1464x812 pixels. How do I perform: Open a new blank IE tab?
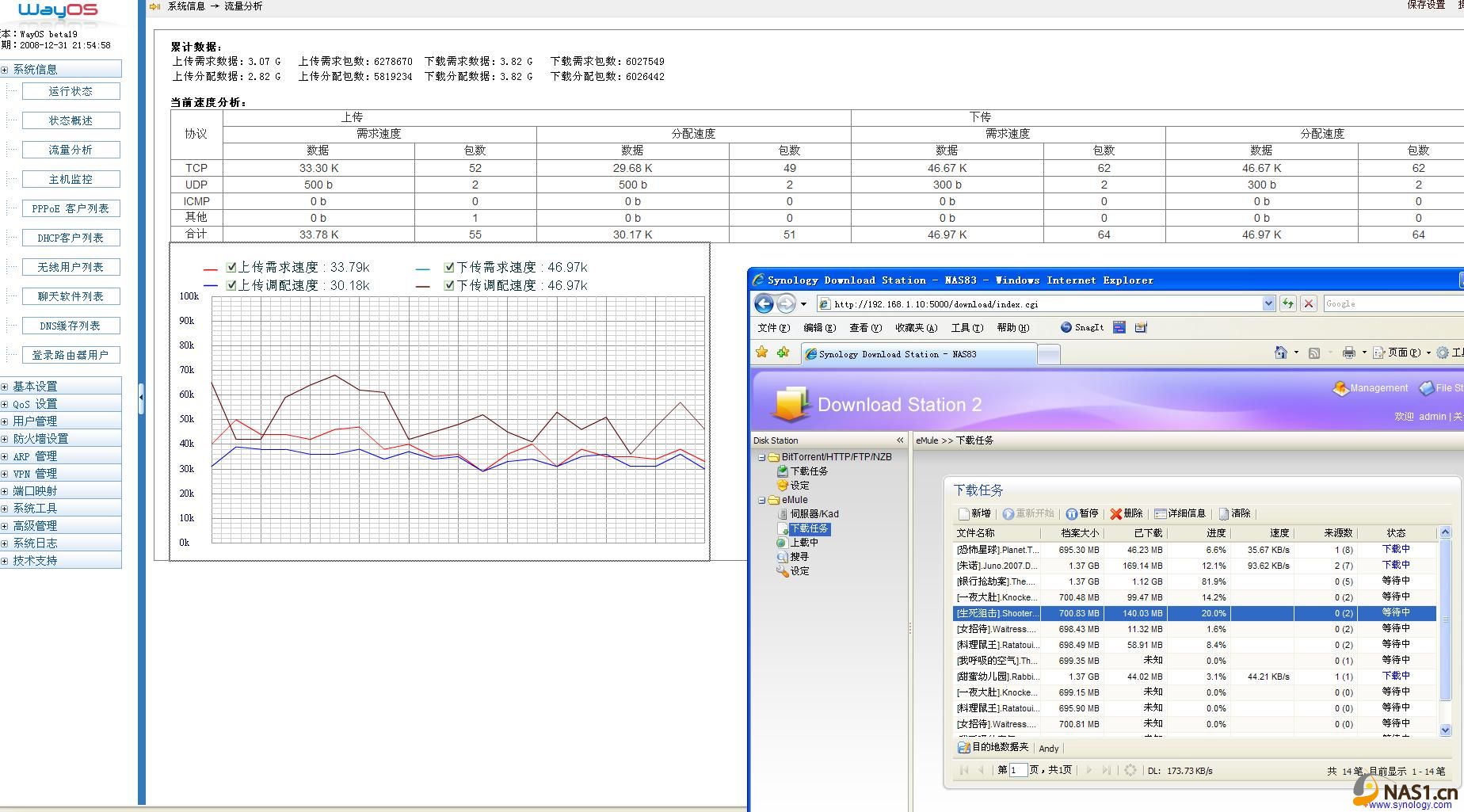pos(1048,354)
